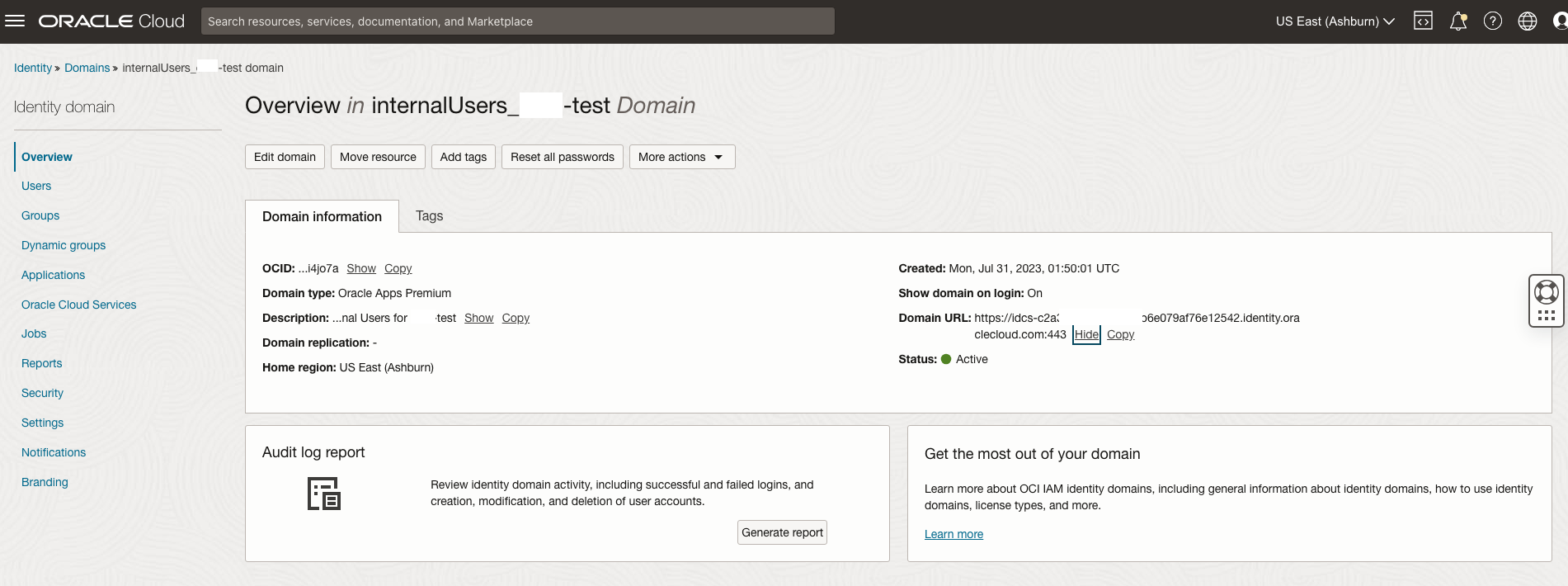Click 'Get the most out of your domain' heading

(1032, 454)
